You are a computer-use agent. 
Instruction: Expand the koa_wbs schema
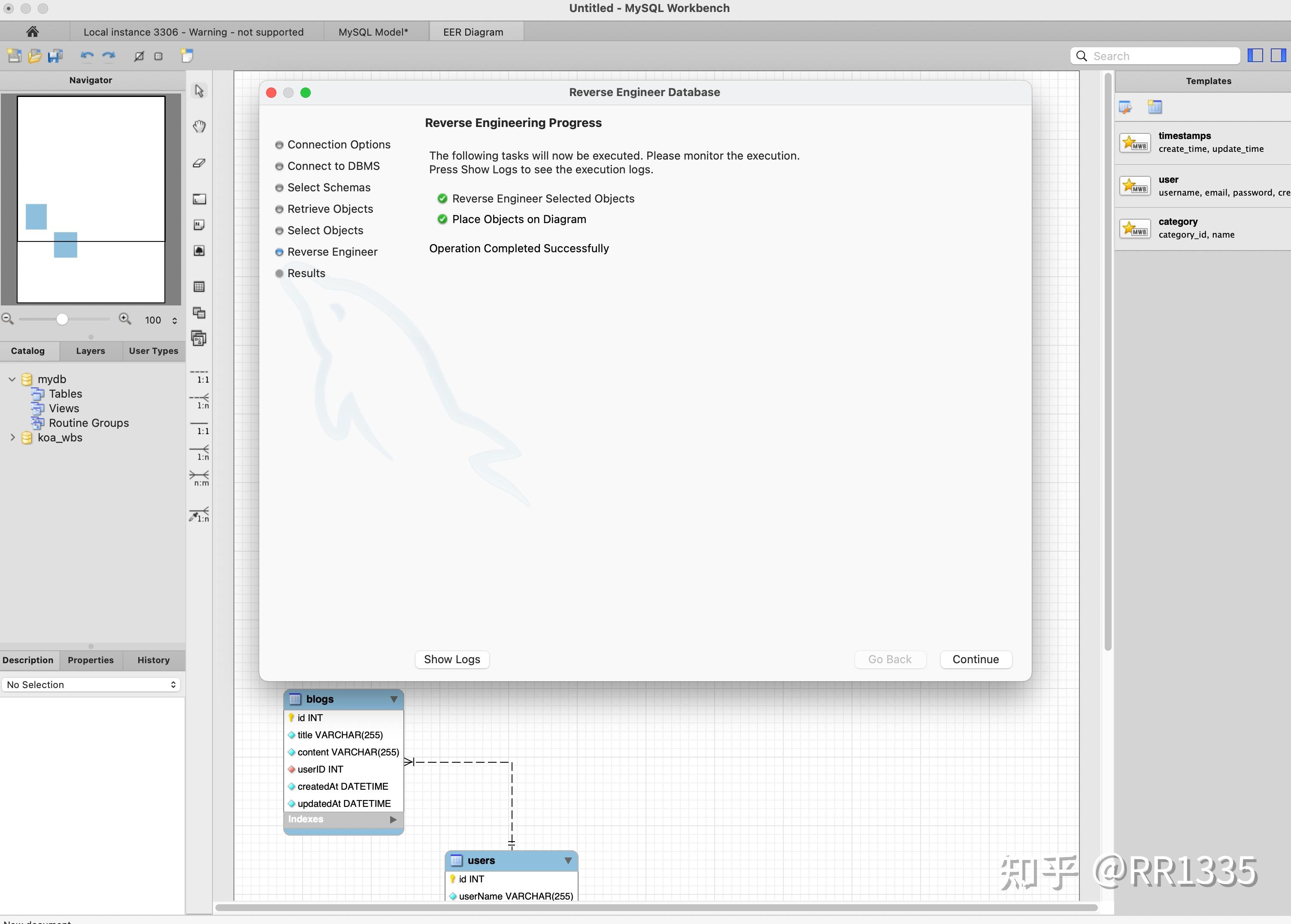click(12, 437)
